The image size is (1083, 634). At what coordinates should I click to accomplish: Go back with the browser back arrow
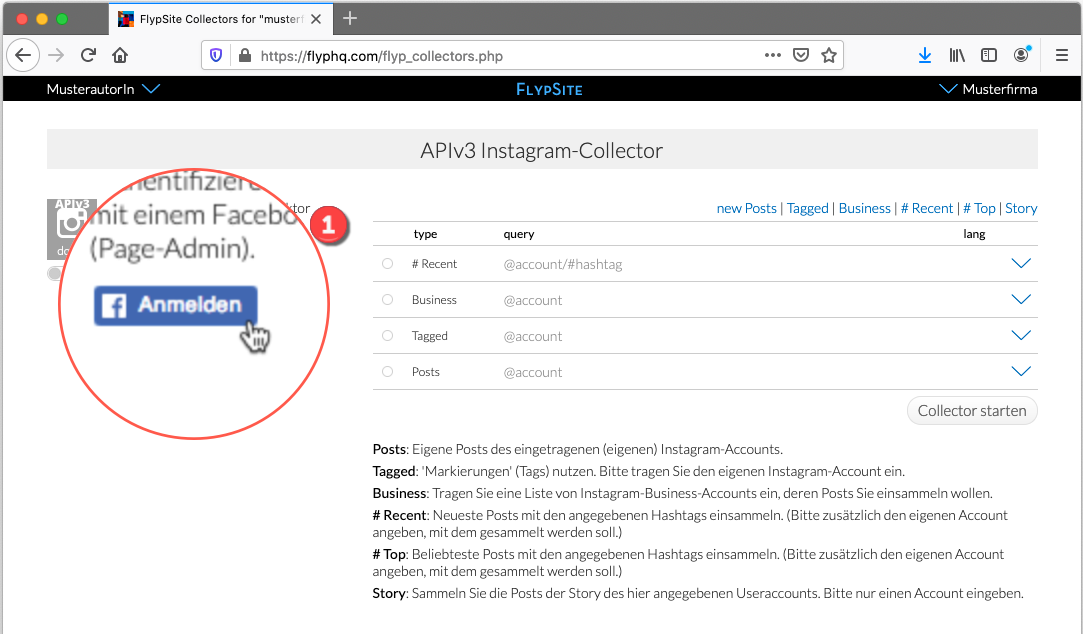23,55
